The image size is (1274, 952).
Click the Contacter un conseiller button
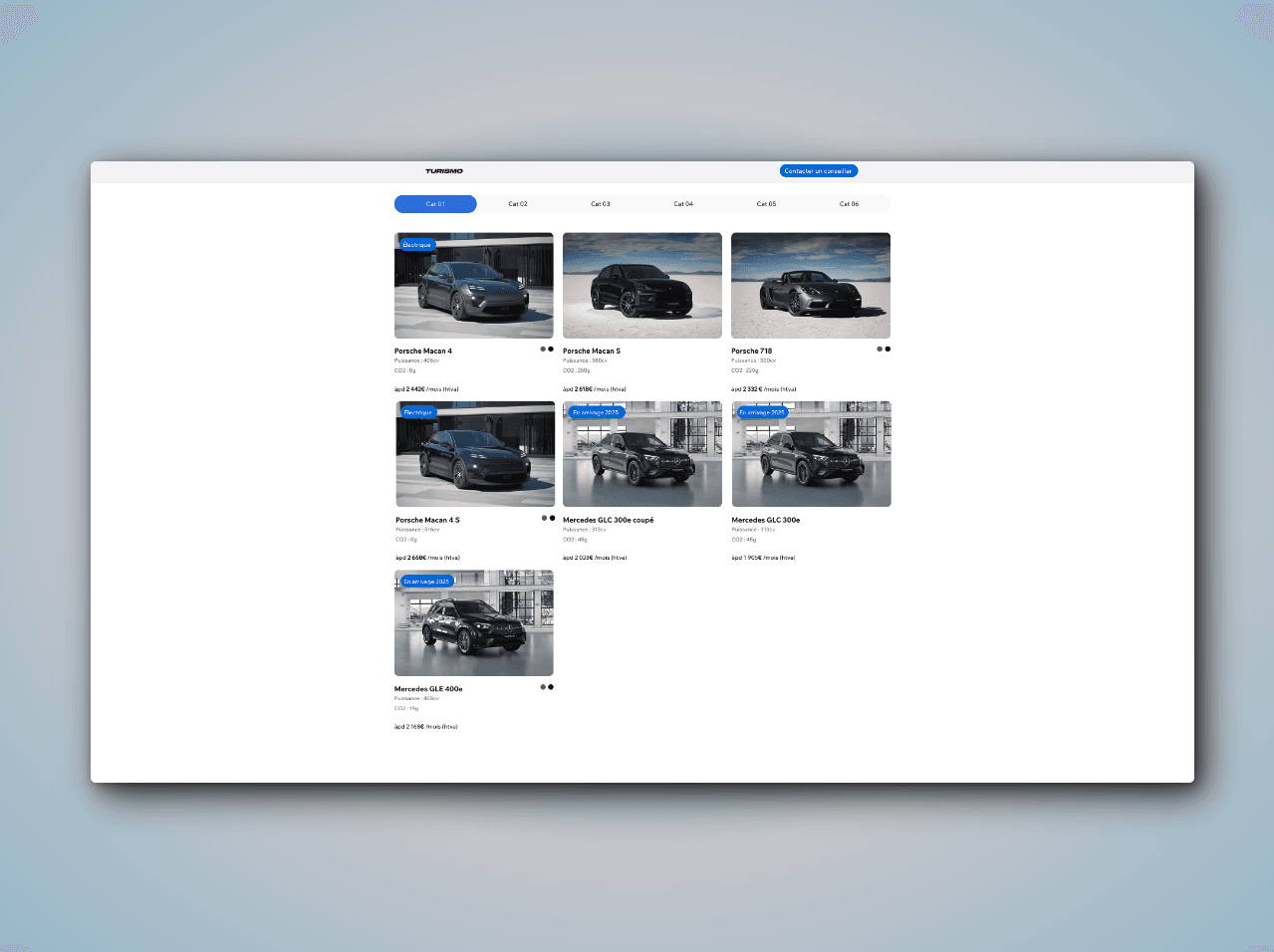point(818,171)
